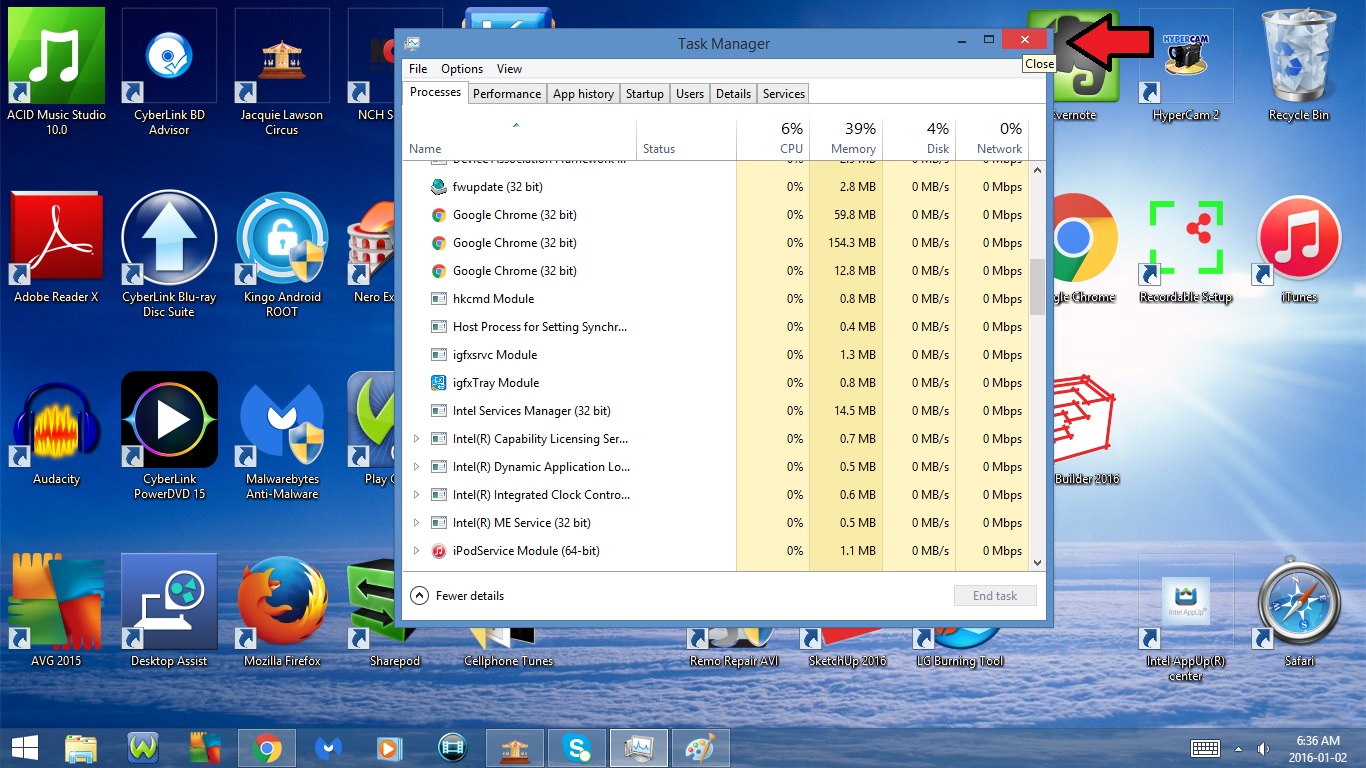Click the Fewer details button
Image resolution: width=1366 pixels, height=768 pixels.
(458, 596)
